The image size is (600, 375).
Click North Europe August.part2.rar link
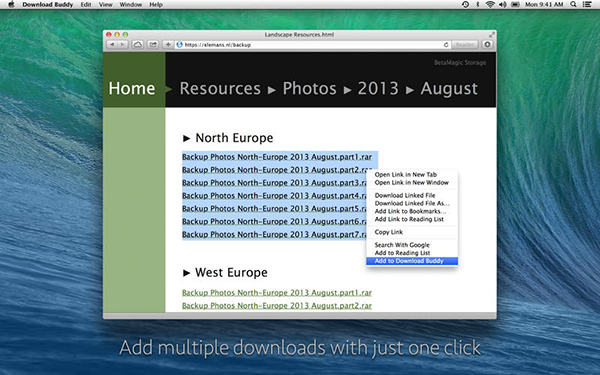(x=277, y=170)
